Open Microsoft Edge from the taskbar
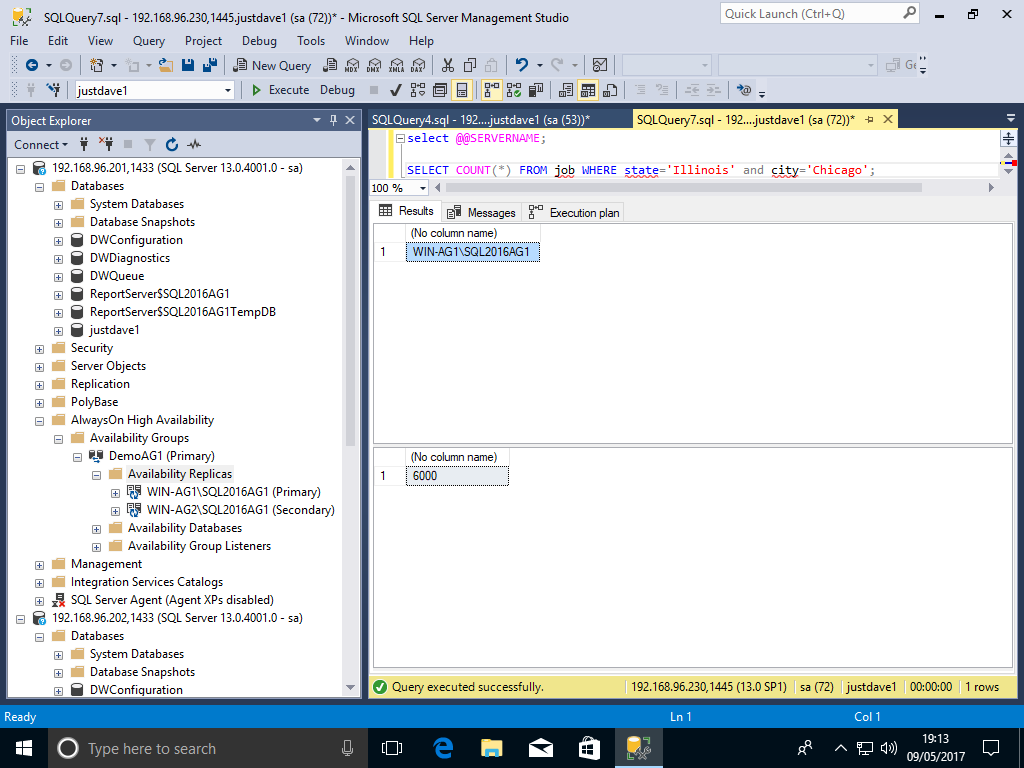The height and width of the screenshot is (768, 1024). coord(443,747)
